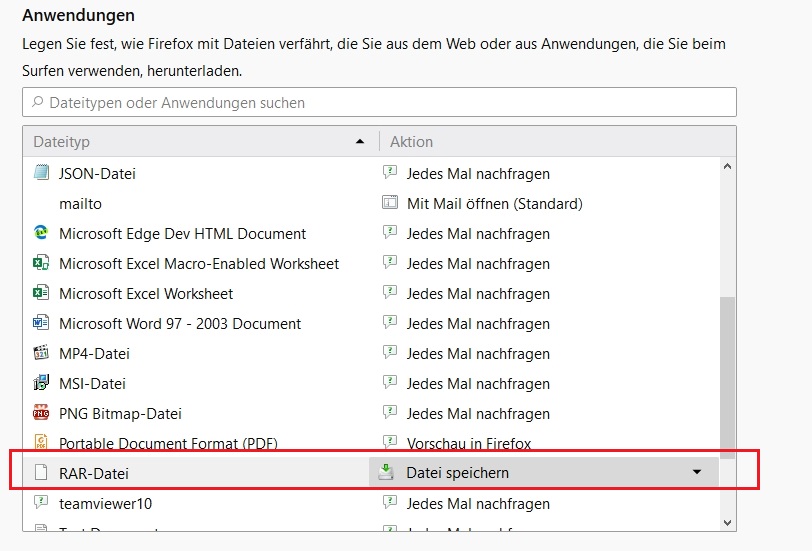Click the Microsoft Edge Dev HTML icon
Image resolution: width=812 pixels, height=551 pixels.
(41, 233)
